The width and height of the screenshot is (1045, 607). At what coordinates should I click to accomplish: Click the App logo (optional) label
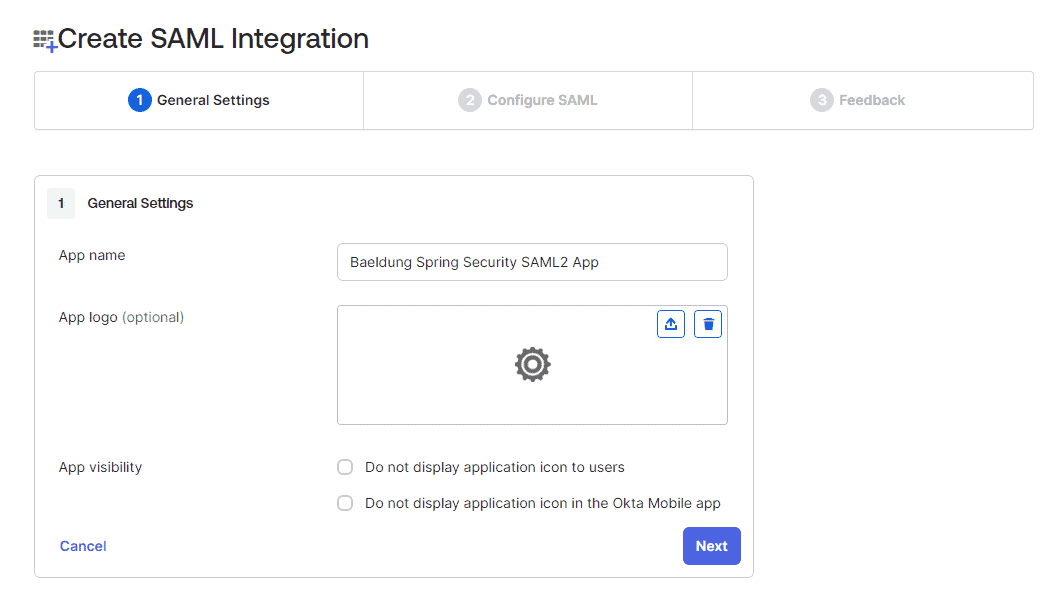120,317
